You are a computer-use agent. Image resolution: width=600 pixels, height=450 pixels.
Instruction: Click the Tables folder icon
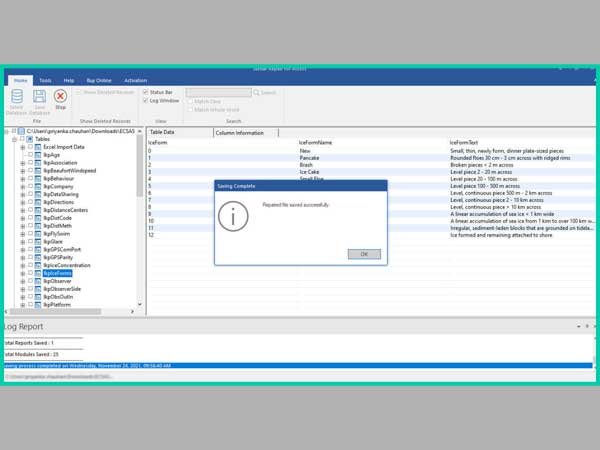click(29, 139)
